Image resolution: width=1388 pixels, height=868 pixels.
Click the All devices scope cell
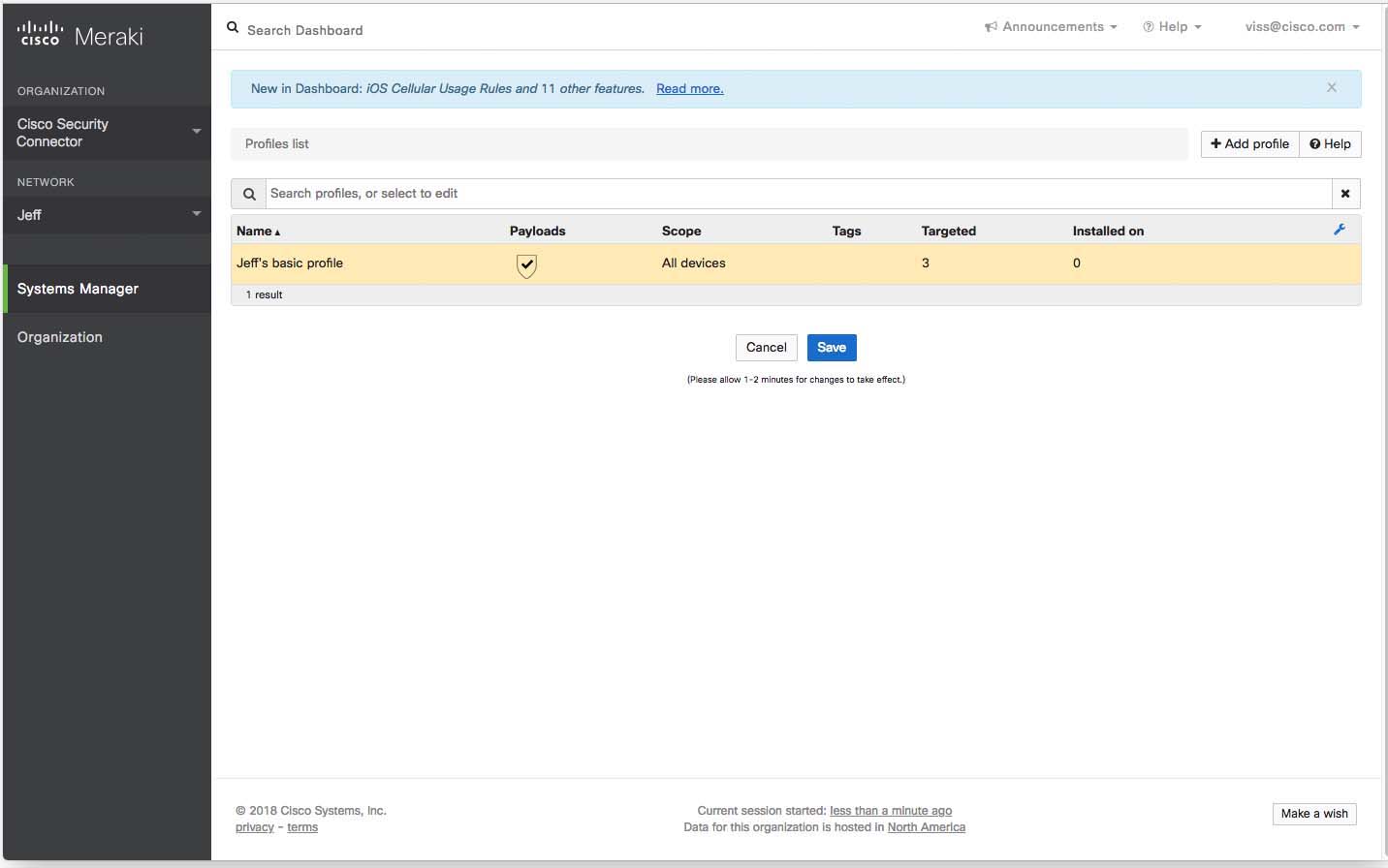click(693, 263)
